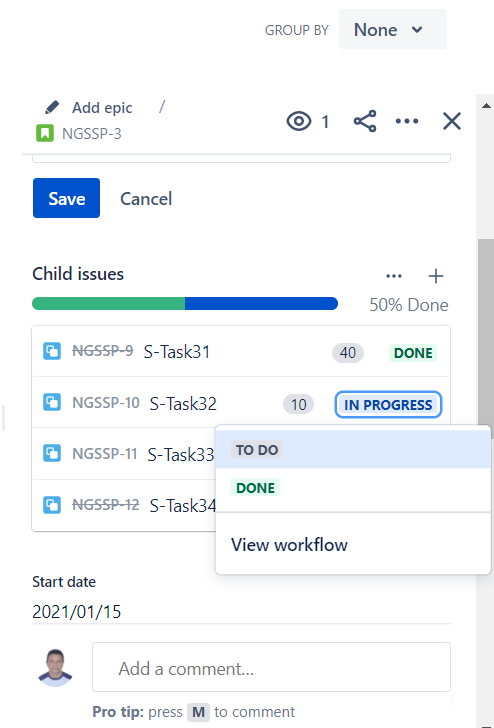Screen dimensions: 494x728
Task: Click the Save button
Action: [66, 198]
